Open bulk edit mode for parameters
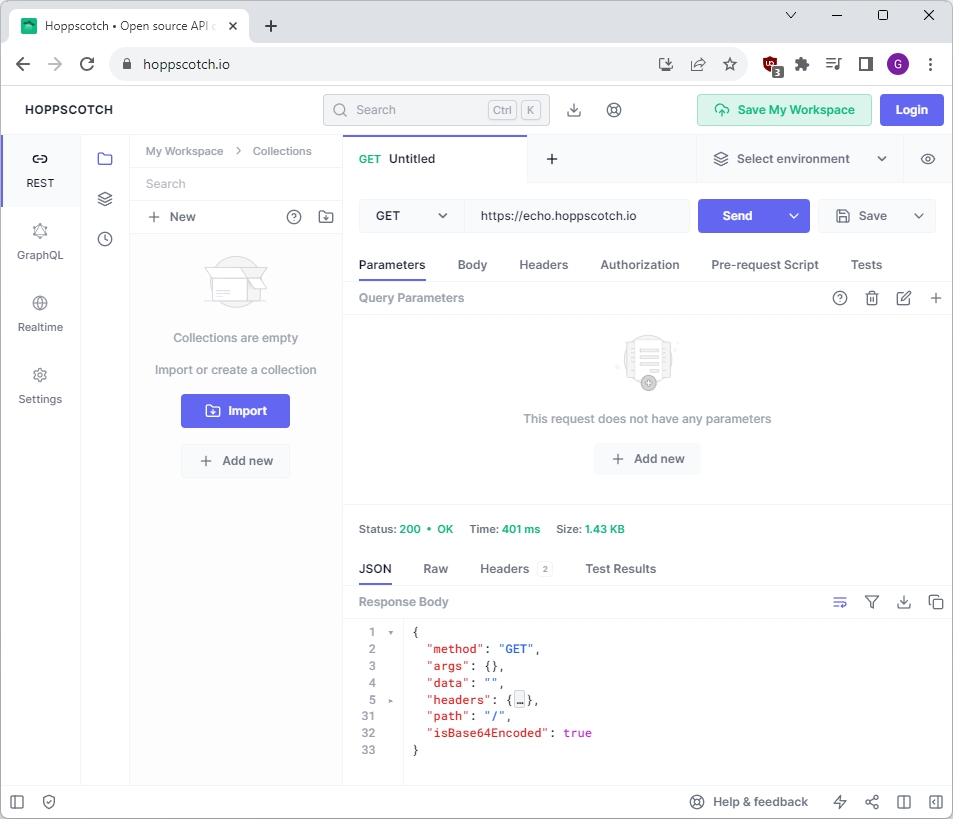 (x=903, y=297)
